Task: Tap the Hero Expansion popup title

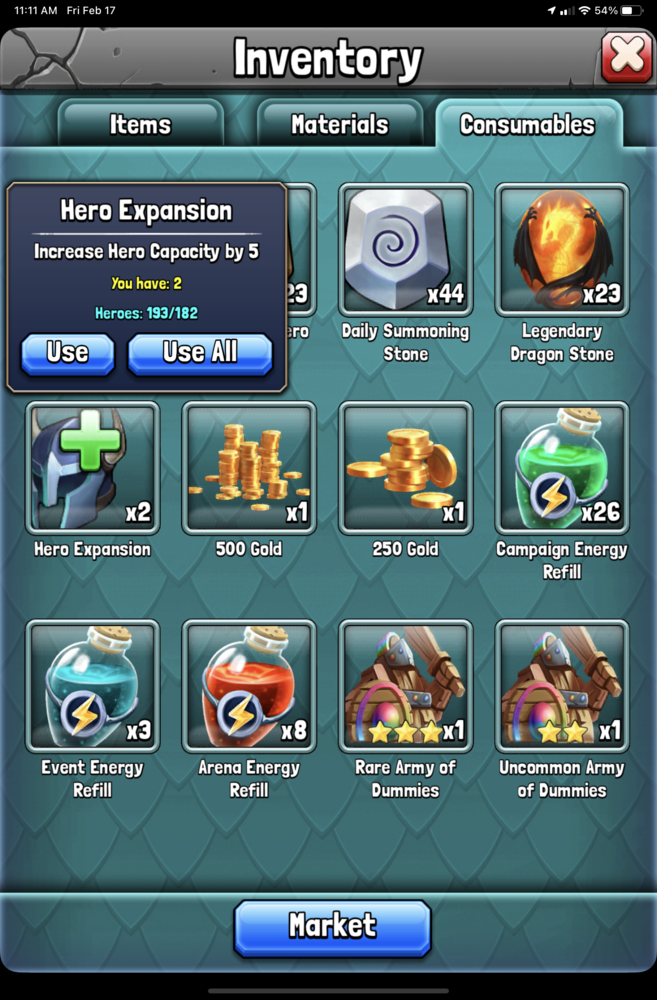Action: [x=146, y=210]
